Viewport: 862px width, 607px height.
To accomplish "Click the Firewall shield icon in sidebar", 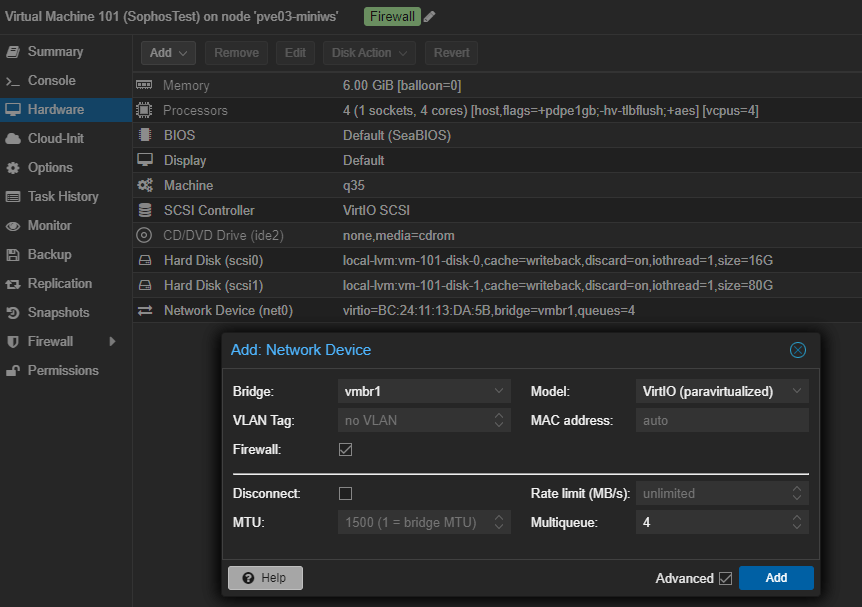I will pos(13,342).
